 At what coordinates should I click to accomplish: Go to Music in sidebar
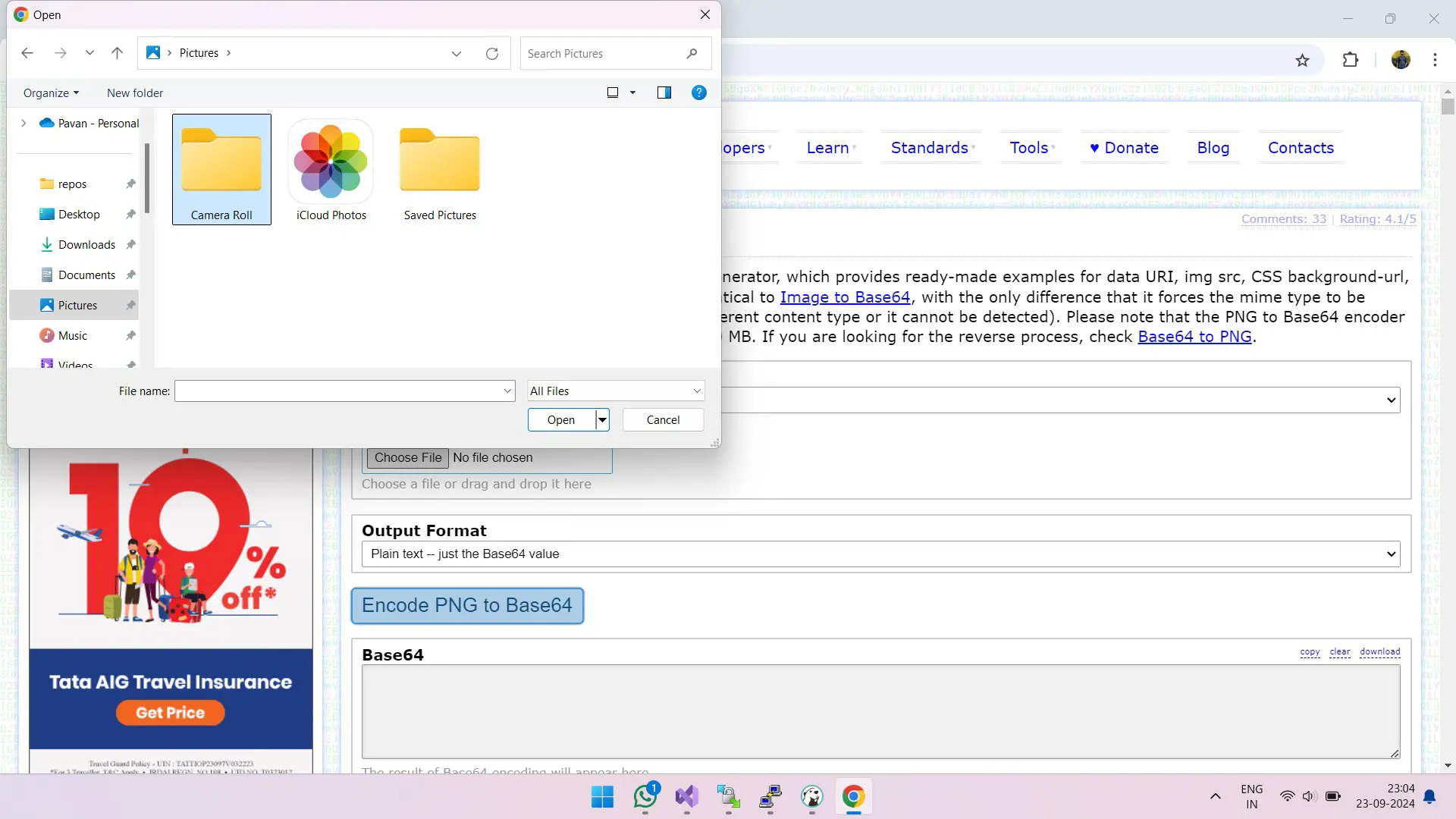73,335
